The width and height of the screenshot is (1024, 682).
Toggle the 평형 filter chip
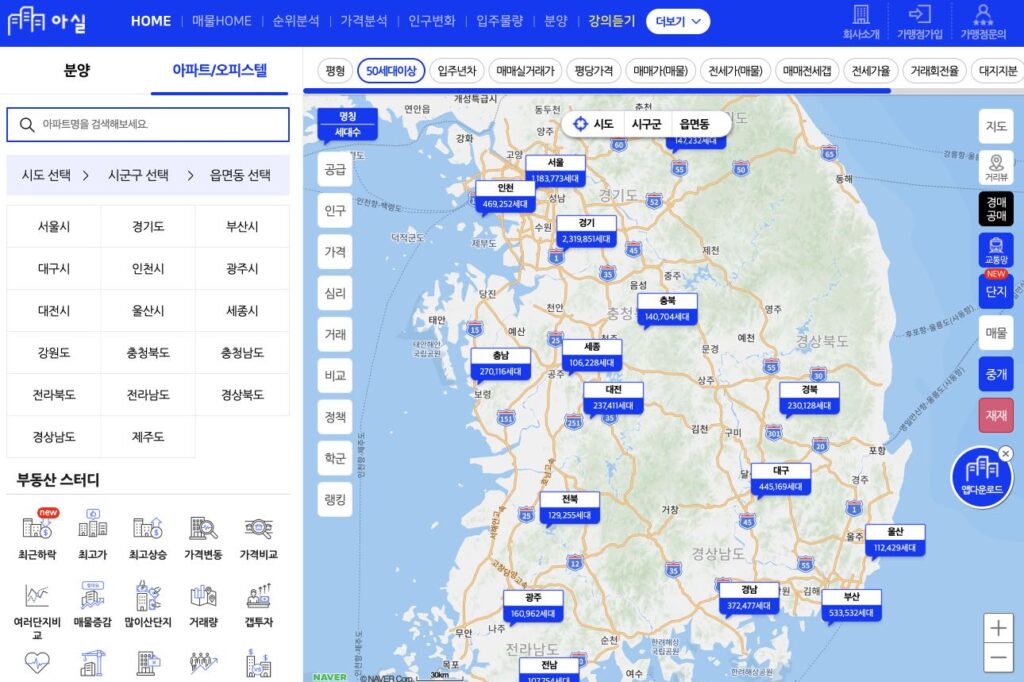pos(335,71)
